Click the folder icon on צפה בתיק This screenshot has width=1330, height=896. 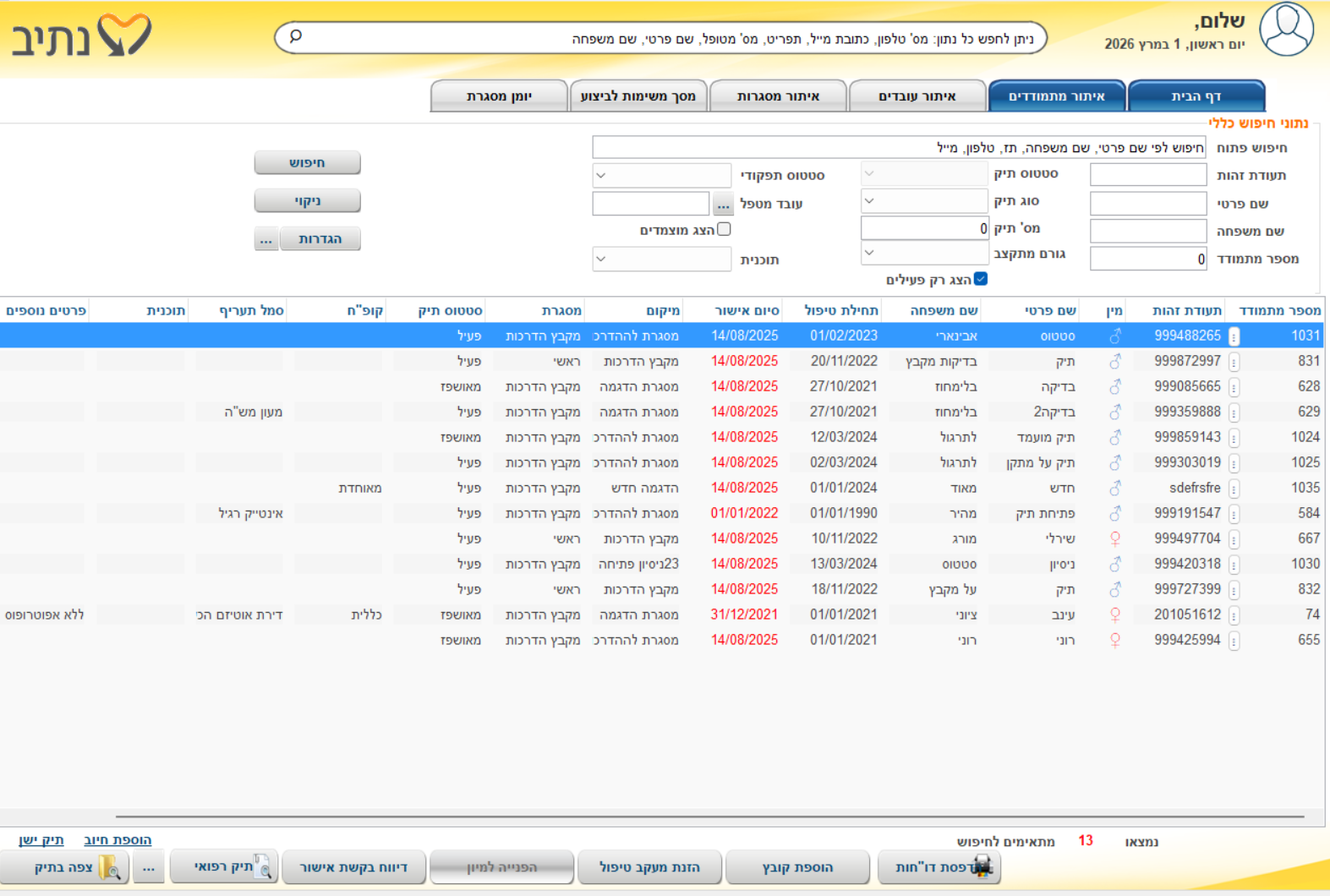110,867
